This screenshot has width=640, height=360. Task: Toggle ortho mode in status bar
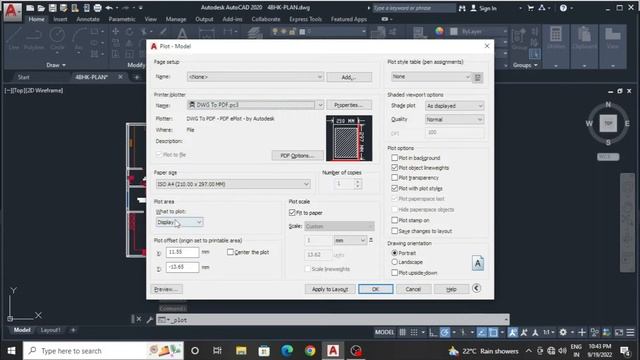point(433,332)
